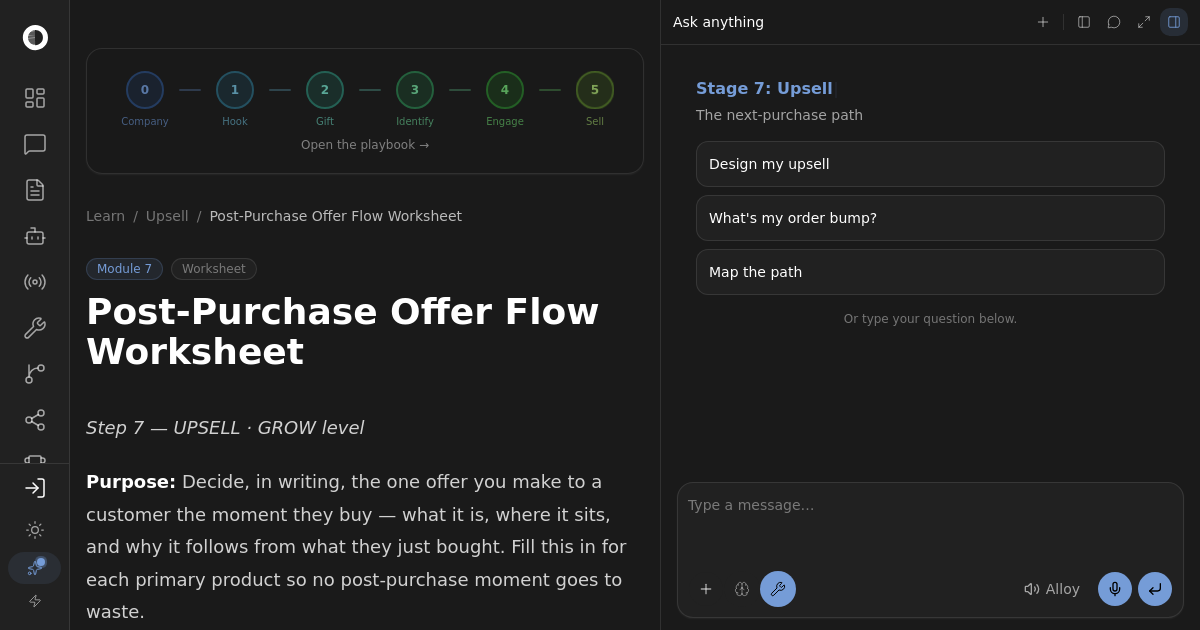Viewport: 1200px width, 630px height.
Task: Toggle the AI sparkle switch in sidebar
Action: click(x=35, y=568)
